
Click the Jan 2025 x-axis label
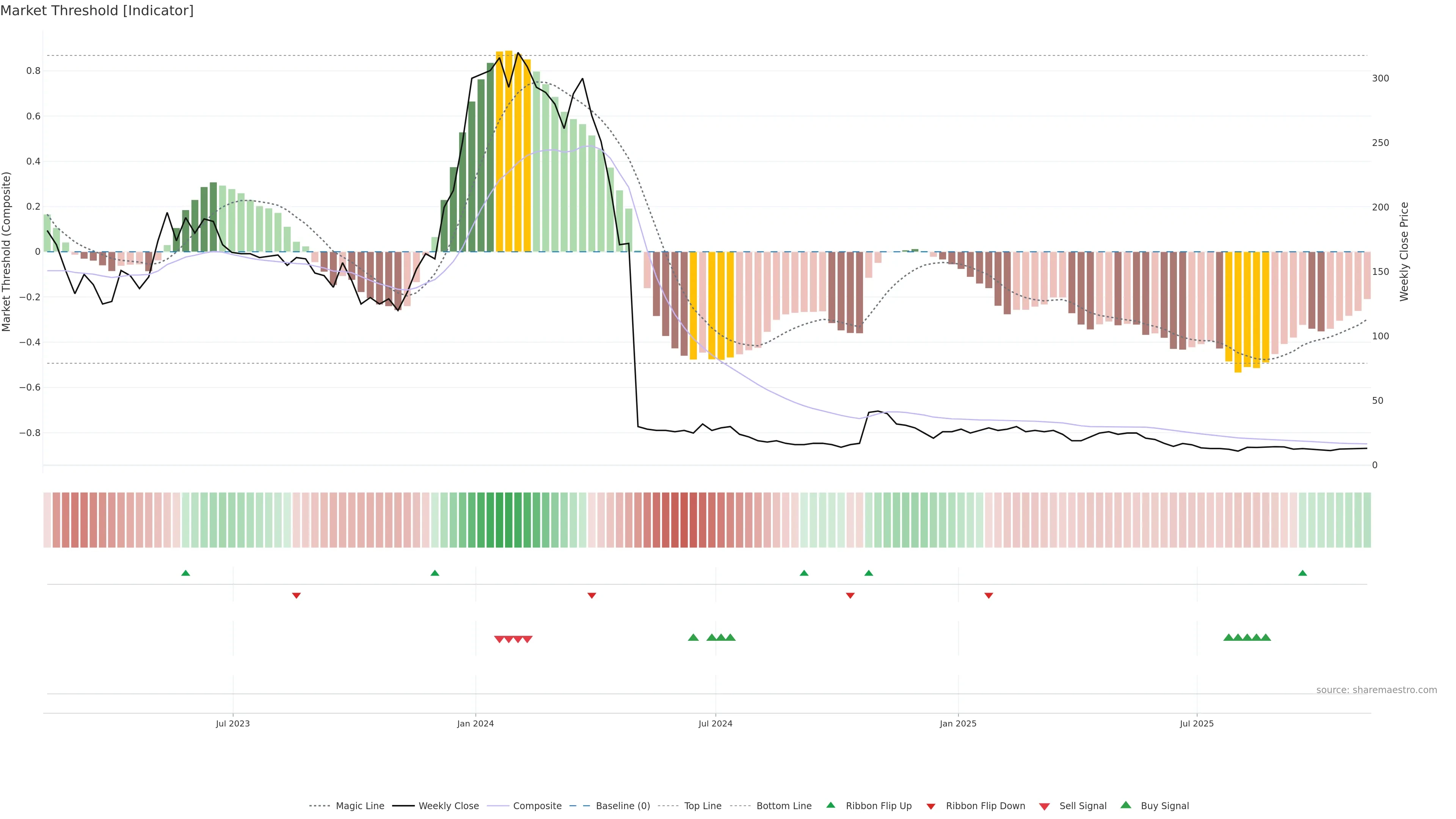tap(958, 723)
